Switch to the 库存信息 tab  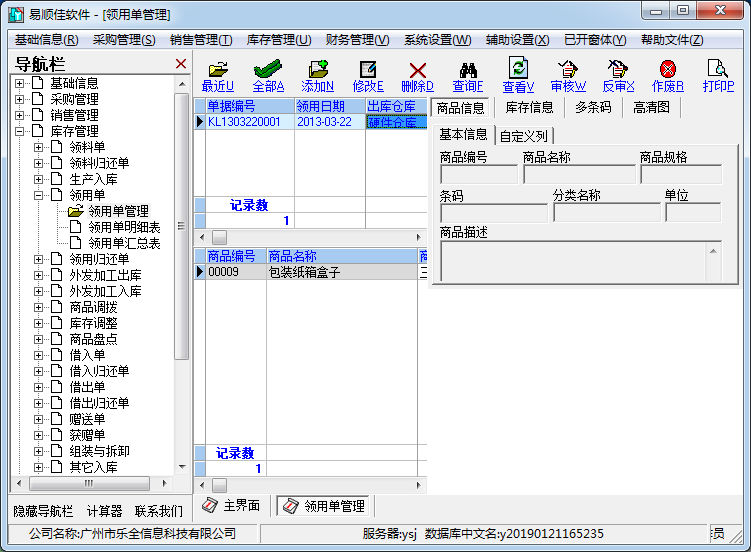(529, 107)
